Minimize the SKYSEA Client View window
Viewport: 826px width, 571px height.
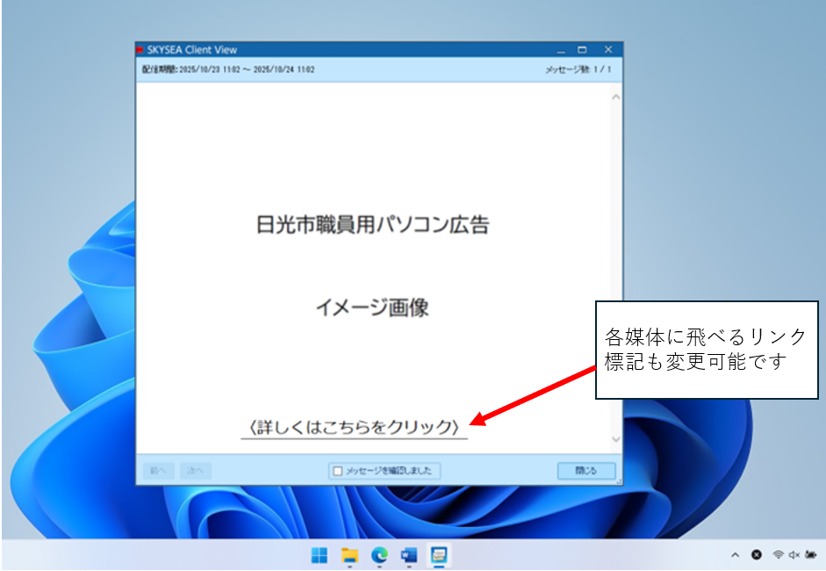[x=561, y=50]
